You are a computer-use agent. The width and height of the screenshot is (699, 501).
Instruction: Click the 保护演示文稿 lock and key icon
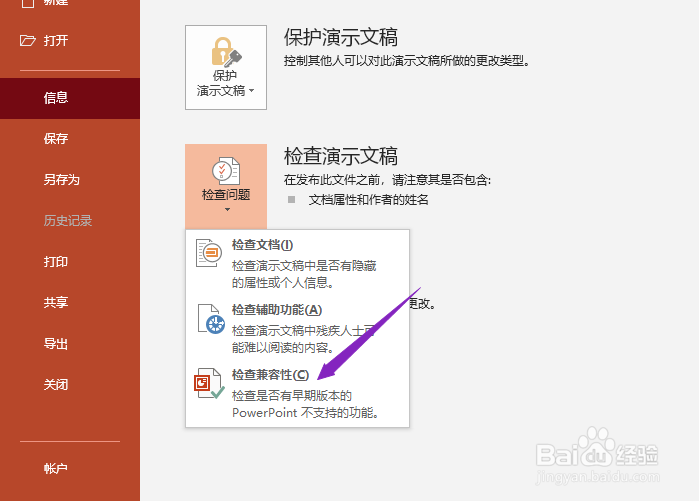pyautogui.click(x=226, y=52)
